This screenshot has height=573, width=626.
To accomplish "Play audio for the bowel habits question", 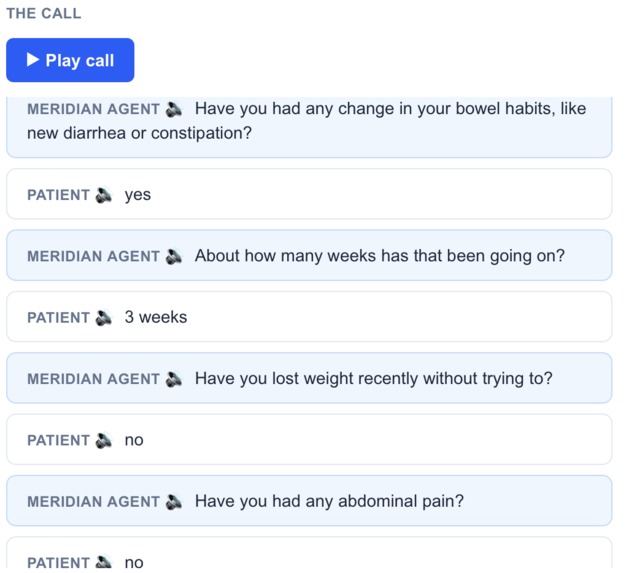I will pyautogui.click(x=174, y=109).
